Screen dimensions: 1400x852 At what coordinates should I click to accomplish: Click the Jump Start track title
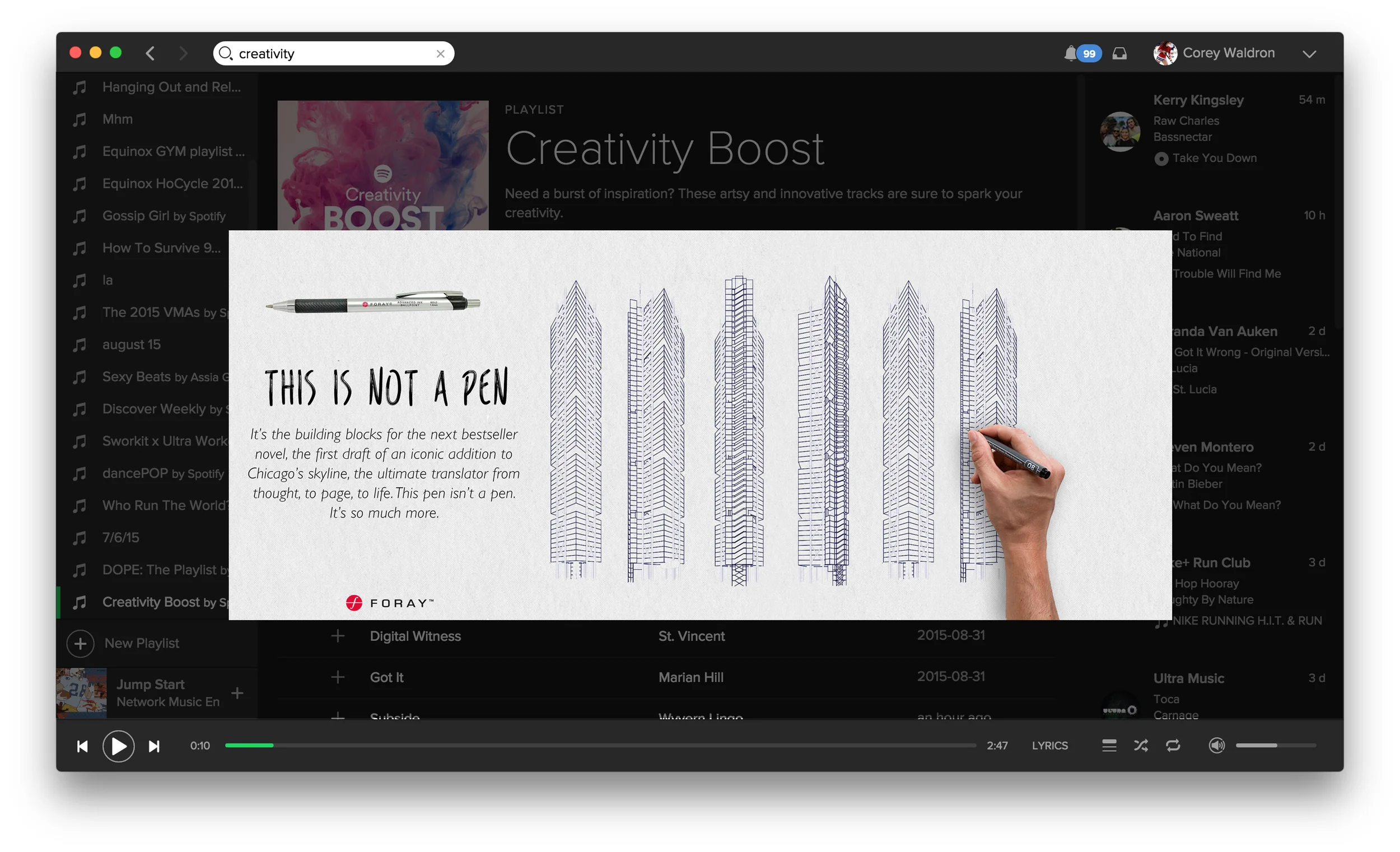tap(151, 685)
